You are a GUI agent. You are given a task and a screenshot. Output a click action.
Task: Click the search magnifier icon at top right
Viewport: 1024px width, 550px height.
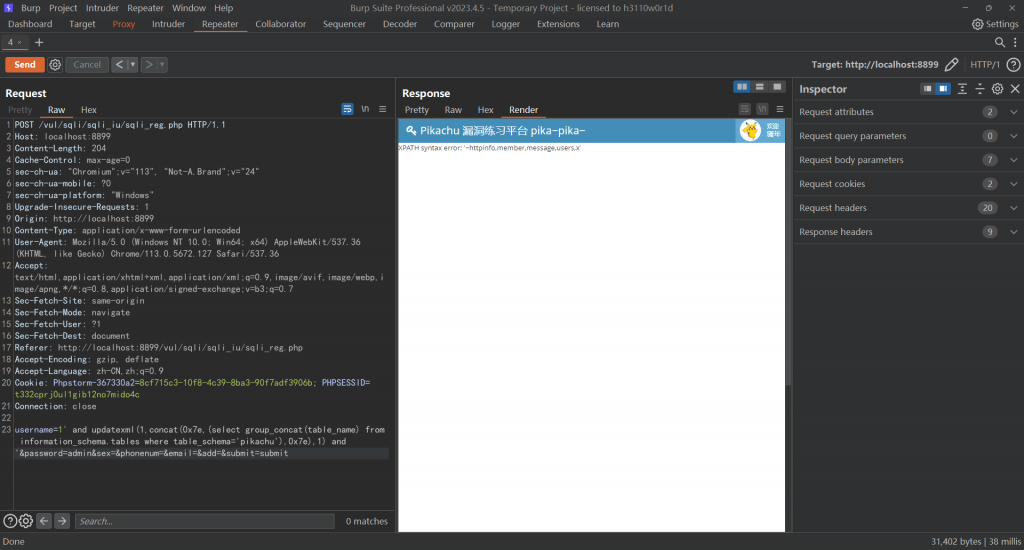click(x=1000, y=43)
